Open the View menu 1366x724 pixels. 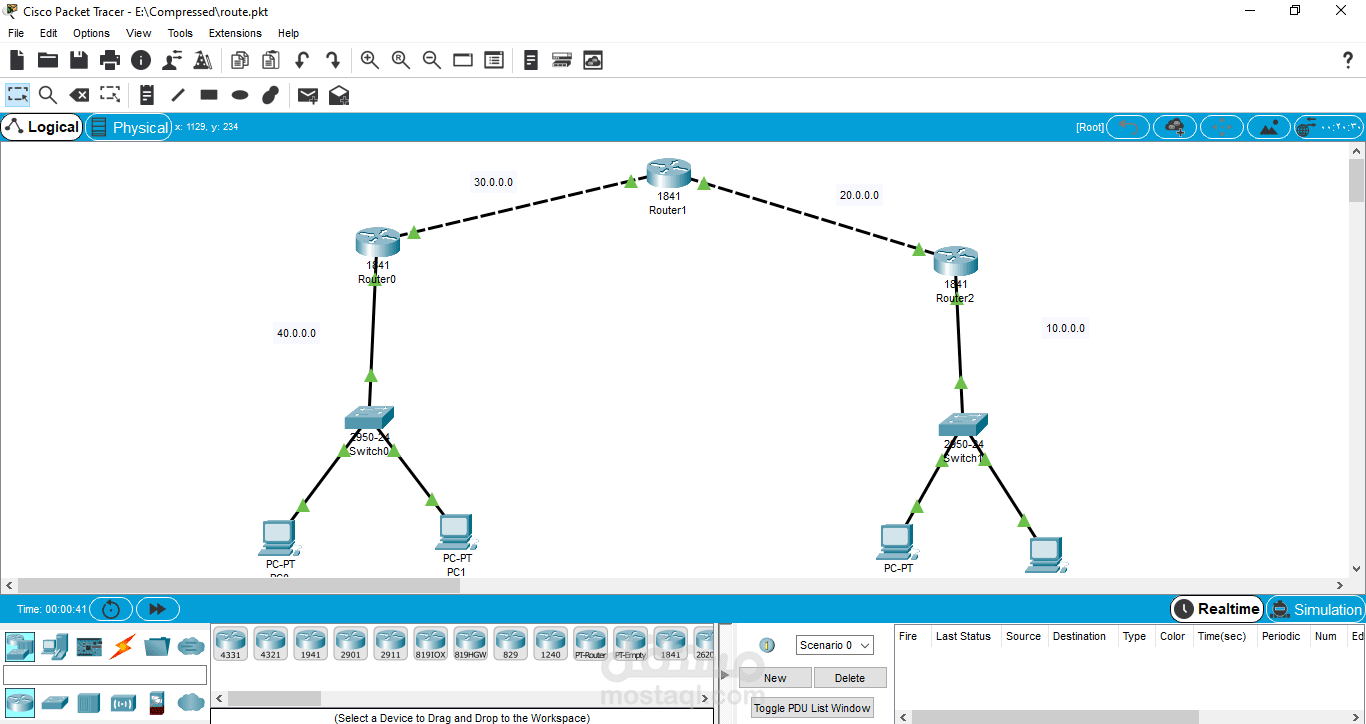pos(139,33)
